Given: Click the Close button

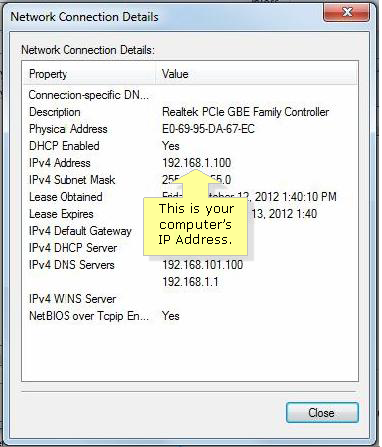Looking at the screenshot, I should (322, 413).
